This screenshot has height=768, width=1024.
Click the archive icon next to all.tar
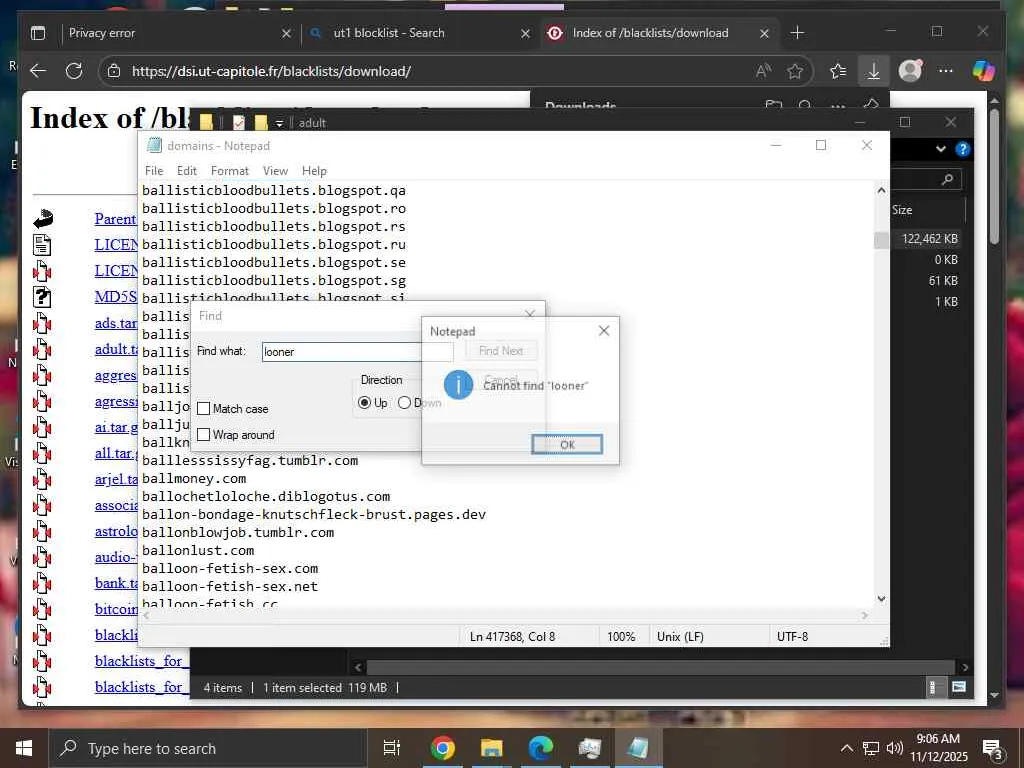pos(42,453)
